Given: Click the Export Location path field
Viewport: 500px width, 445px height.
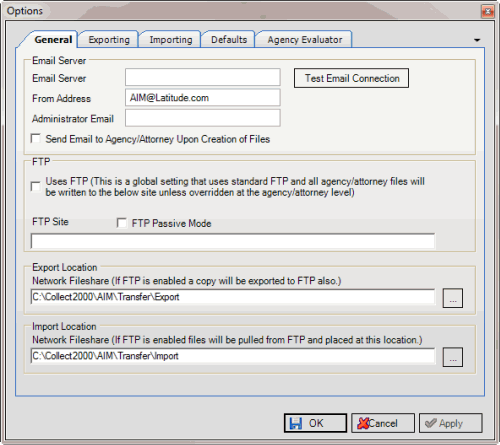Looking at the screenshot, I should 233,297.
